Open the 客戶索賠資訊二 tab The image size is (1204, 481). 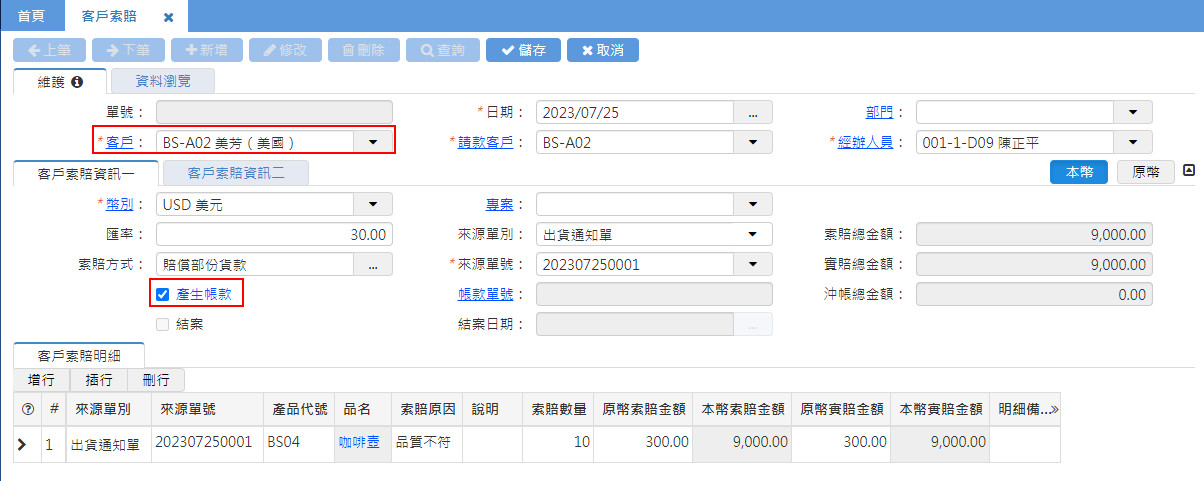pos(236,173)
